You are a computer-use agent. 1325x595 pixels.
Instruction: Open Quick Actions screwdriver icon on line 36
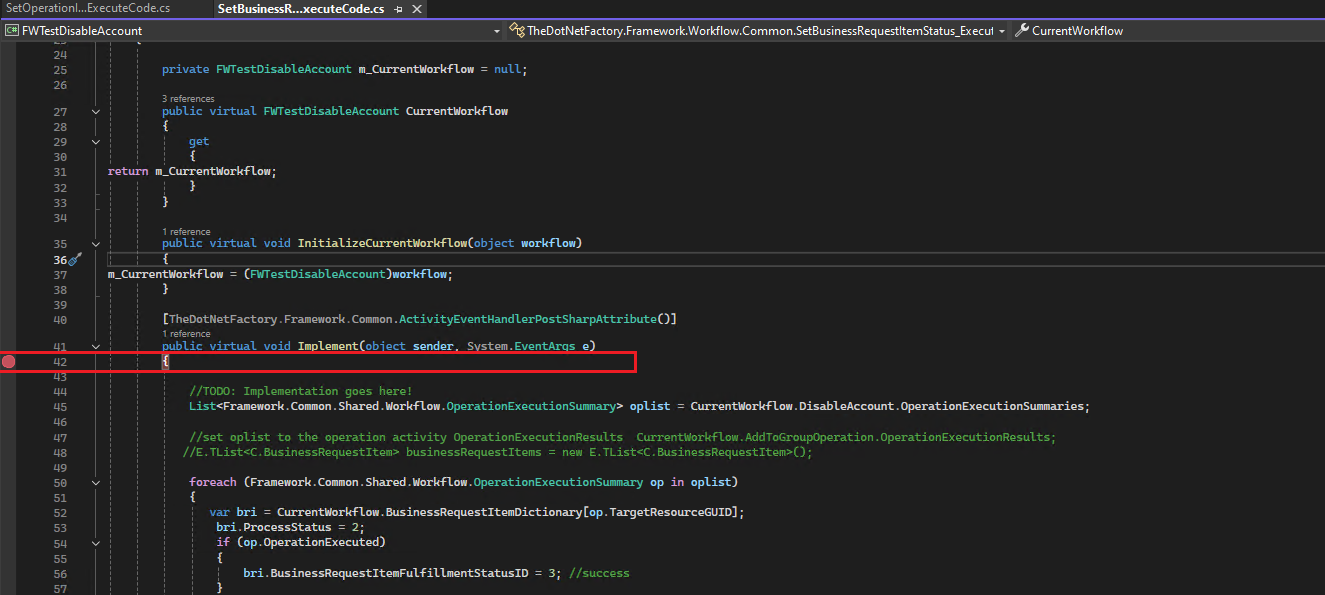click(75, 259)
